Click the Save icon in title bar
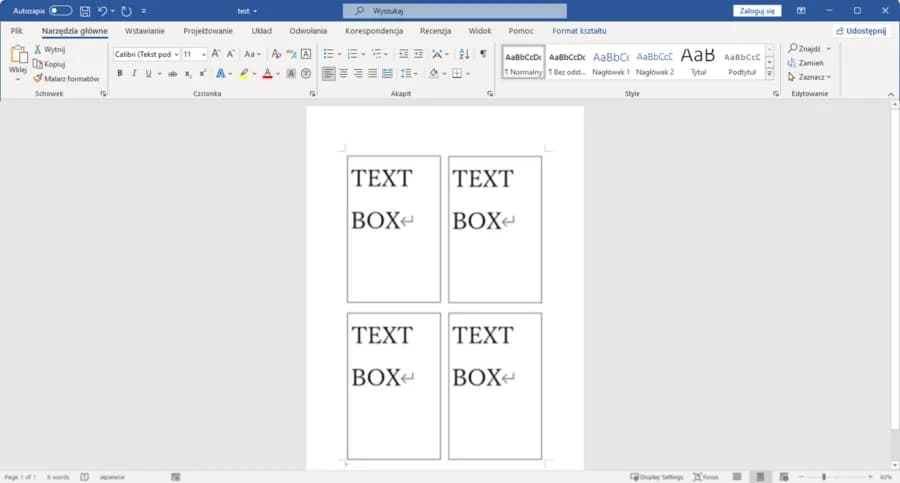Screen dimensions: 900x483 coord(85,10)
